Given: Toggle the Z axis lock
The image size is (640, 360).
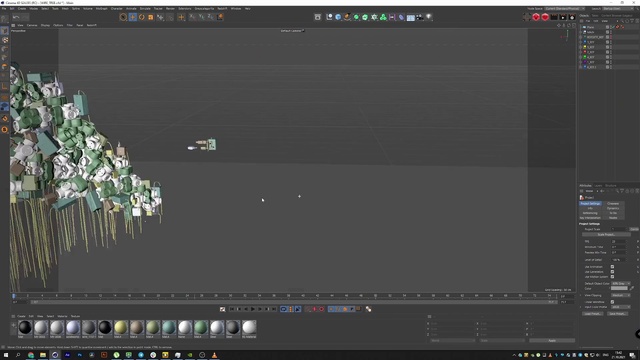Looking at the screenshot, I should pos(210,17).
